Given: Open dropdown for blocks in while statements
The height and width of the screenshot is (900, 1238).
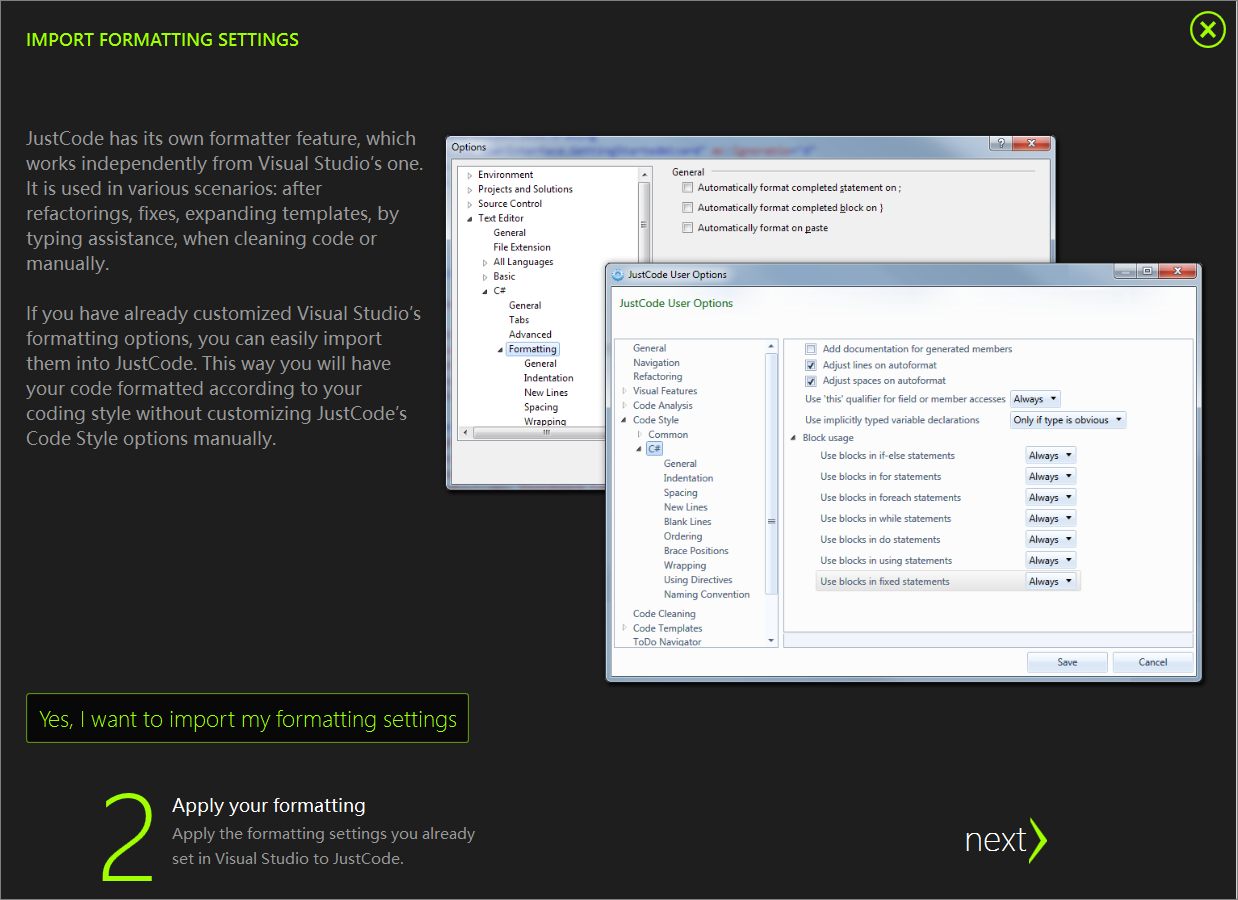Looking at the screenshot, I should (x=1050, y=518).
